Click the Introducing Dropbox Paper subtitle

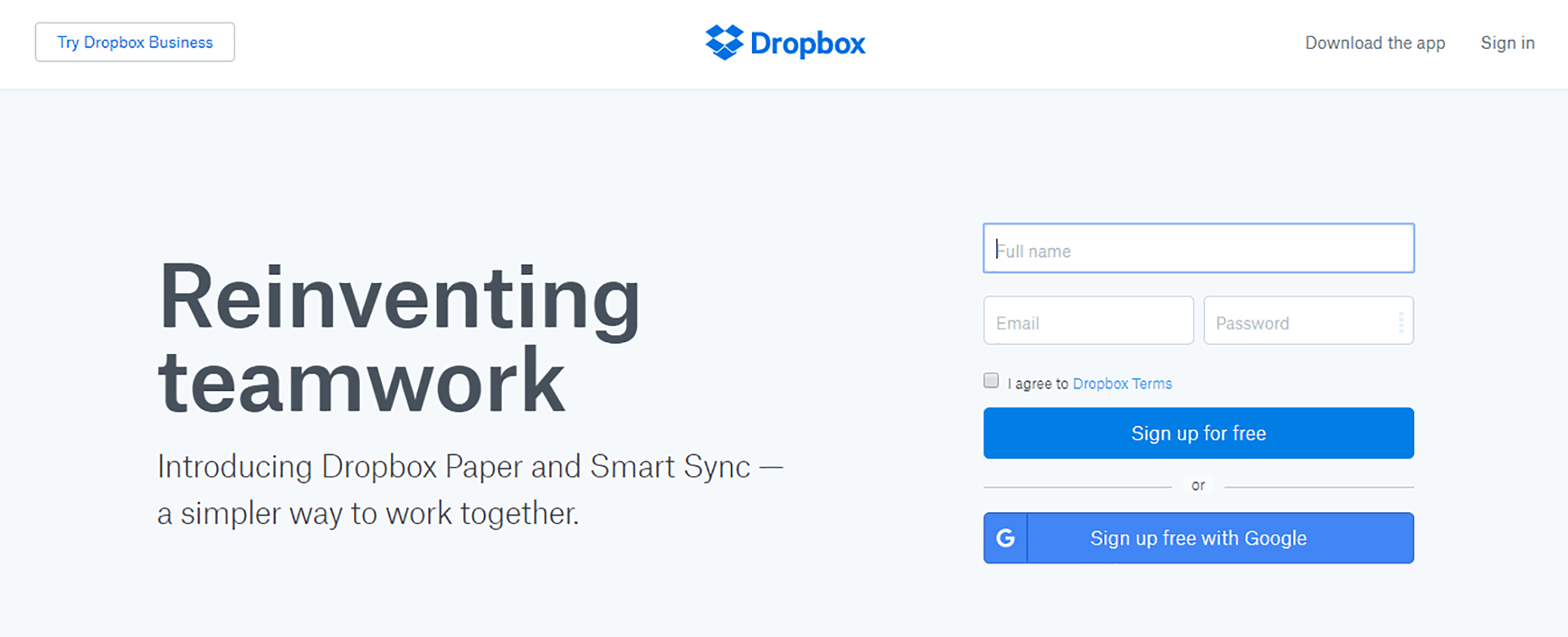(470, 490)
